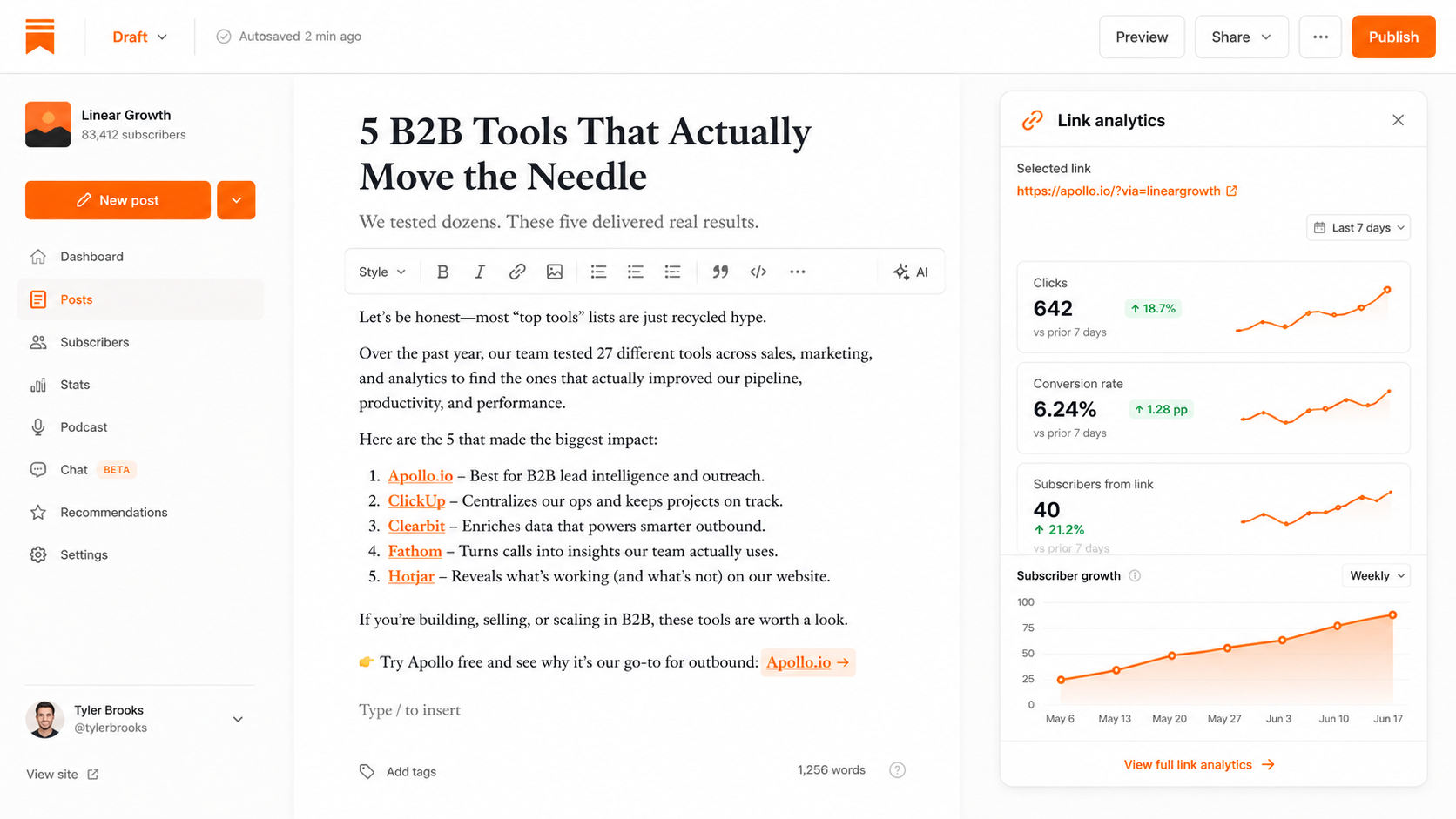1456x819 pixels.
Task: Click the Conversion rate metric card
Action: tap(1213, 408)
